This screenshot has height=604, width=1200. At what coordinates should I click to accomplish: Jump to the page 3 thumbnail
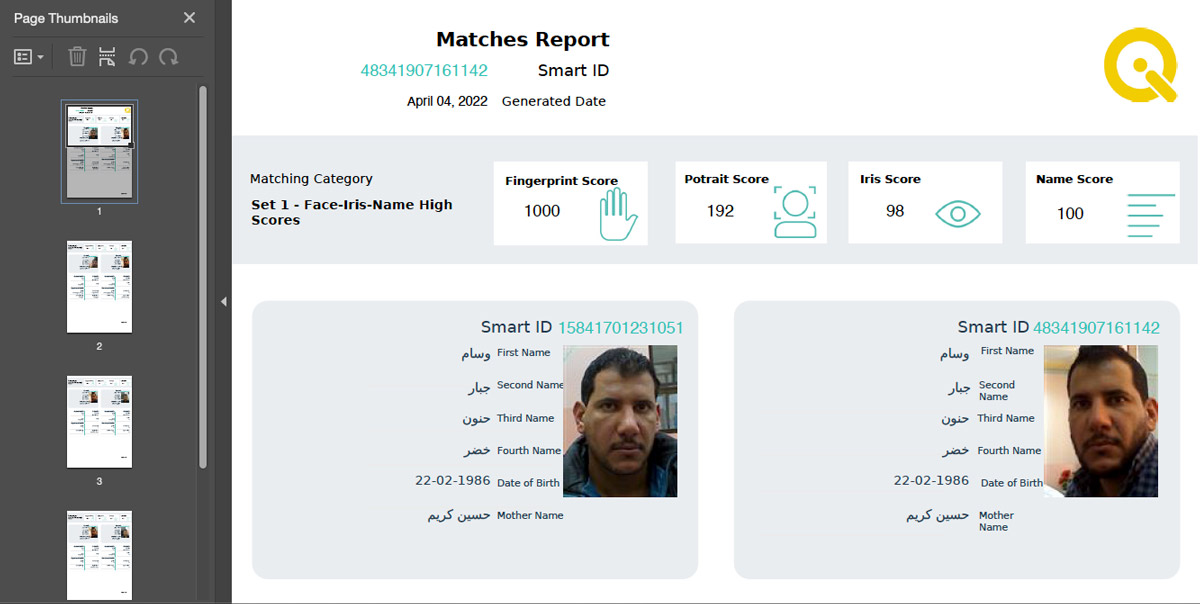pos(99,421)
